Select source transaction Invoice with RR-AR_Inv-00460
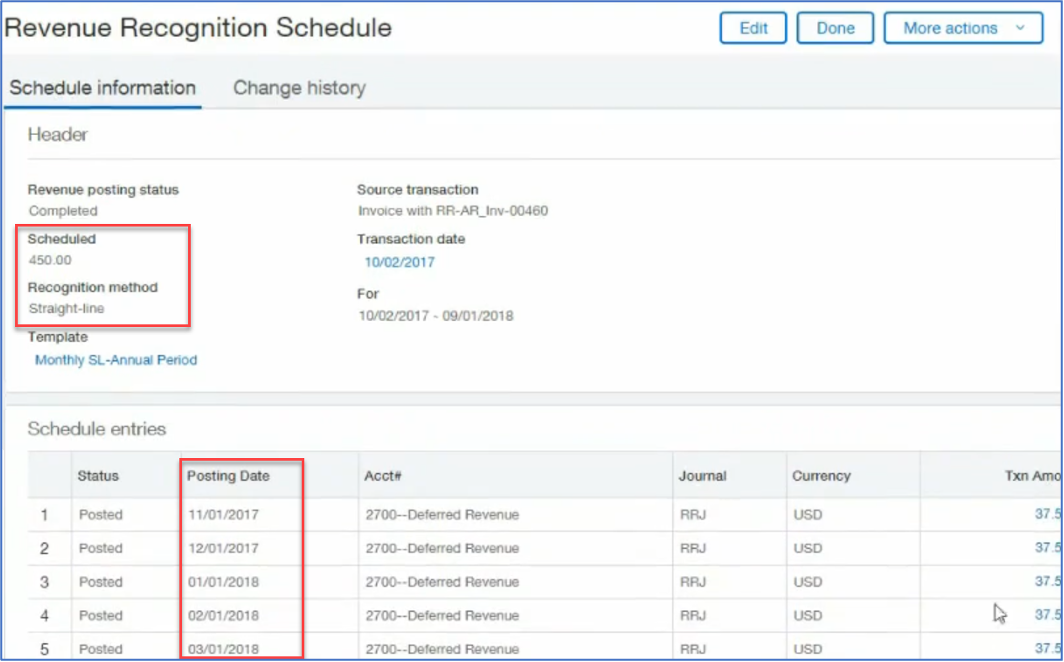This screenshot has width=1064, height=662. [x=453, y=211]
